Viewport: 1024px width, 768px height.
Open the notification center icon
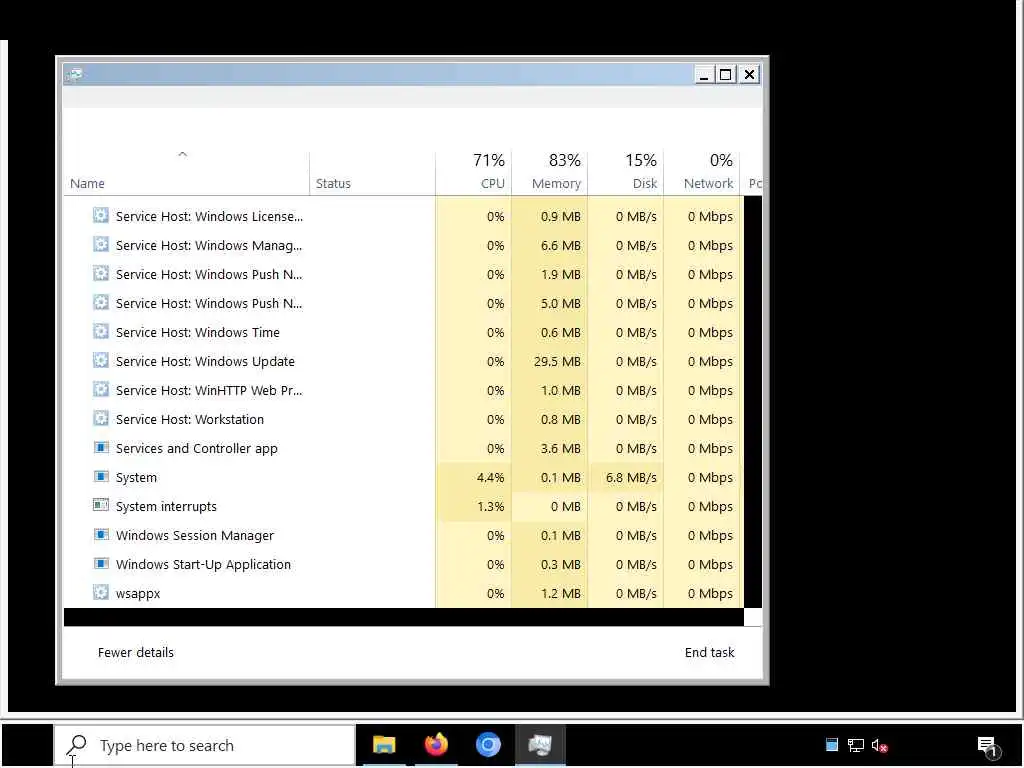point(988,746)
